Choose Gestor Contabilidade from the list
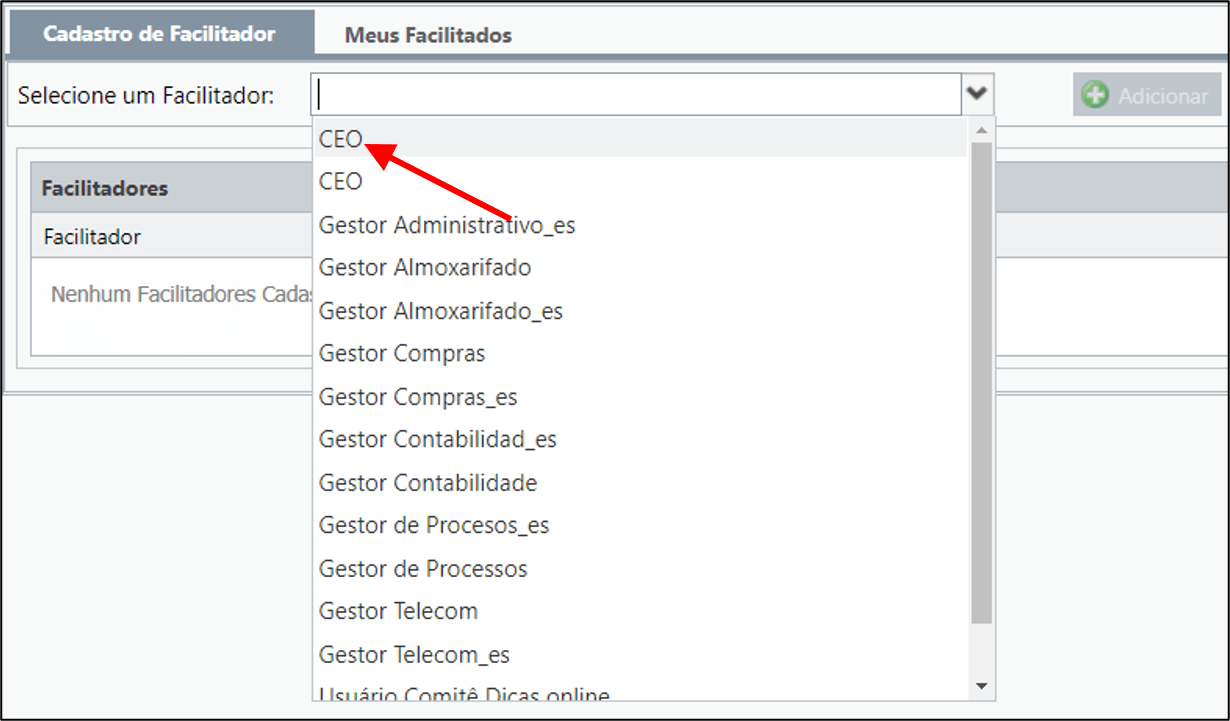This screenshot has height=721, width=1230. click(640, 483)
